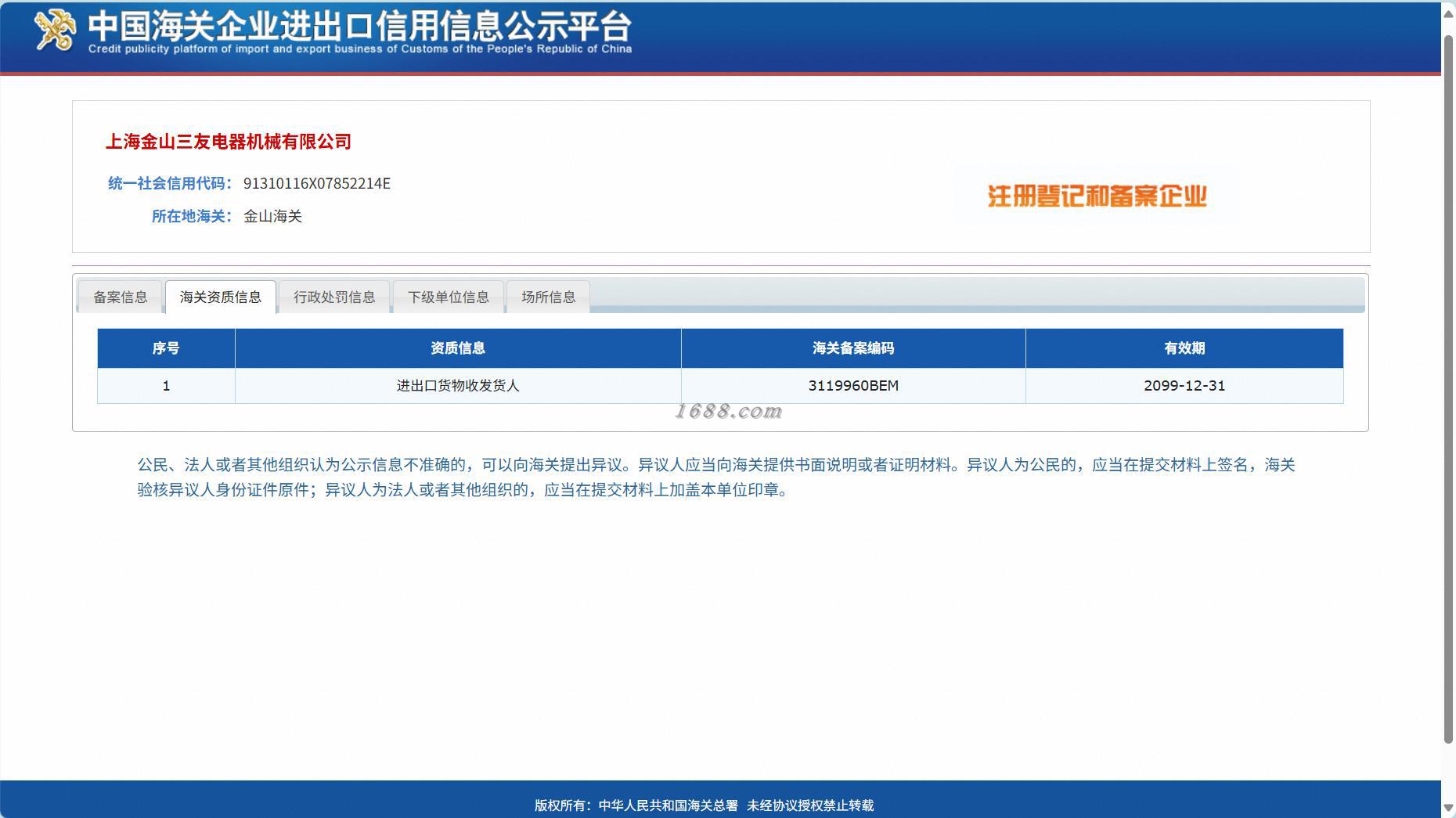The height and width of the screenshot is (818, 1456).
Task: Click the 所在地海关 label
Action: click(x=192, y=216)
